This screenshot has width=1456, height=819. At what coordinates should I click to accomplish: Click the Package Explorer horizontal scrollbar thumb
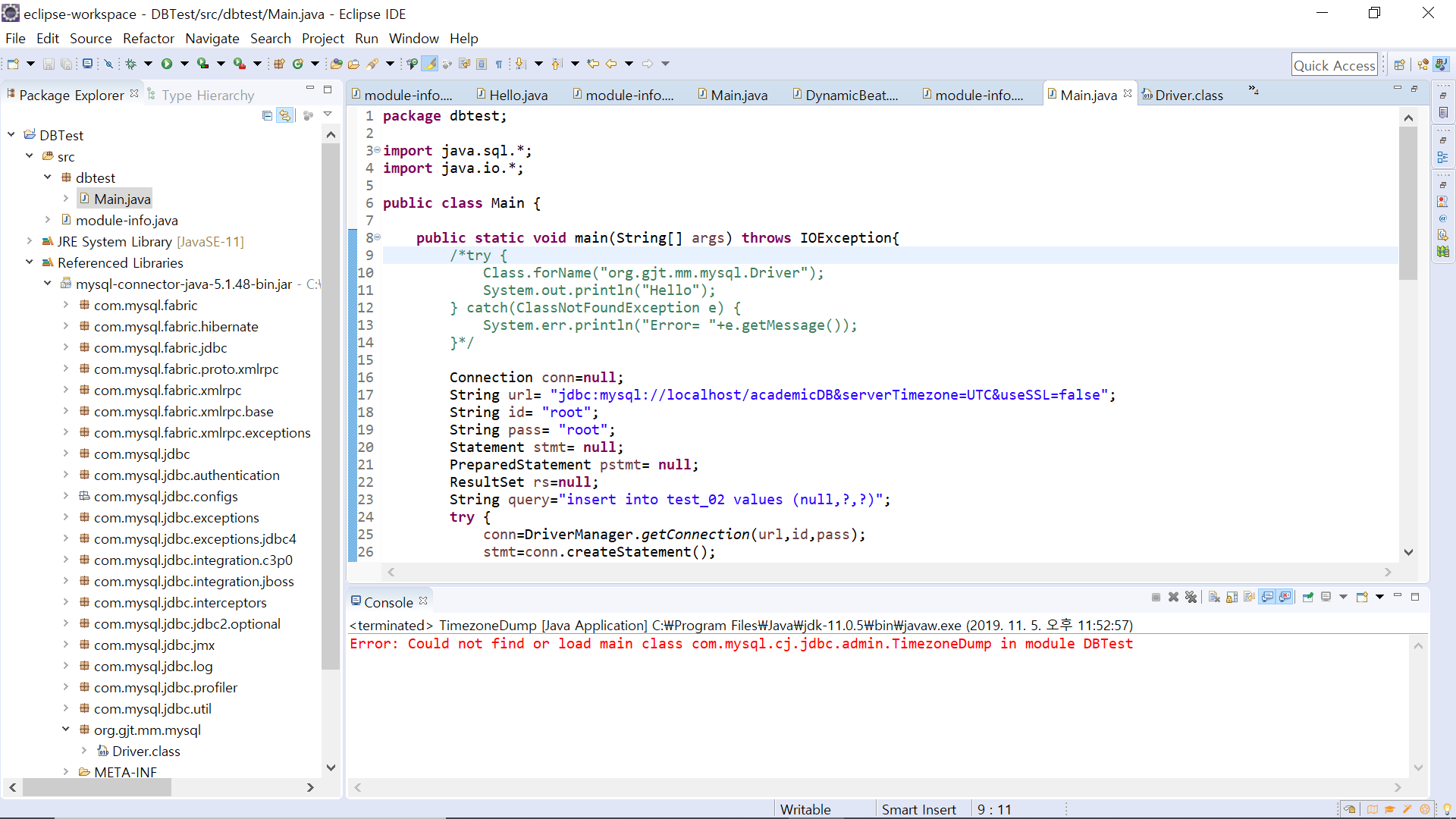point(97,787)
